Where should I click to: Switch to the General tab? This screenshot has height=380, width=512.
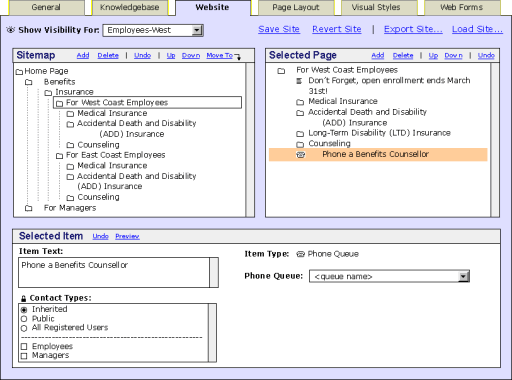46,8
